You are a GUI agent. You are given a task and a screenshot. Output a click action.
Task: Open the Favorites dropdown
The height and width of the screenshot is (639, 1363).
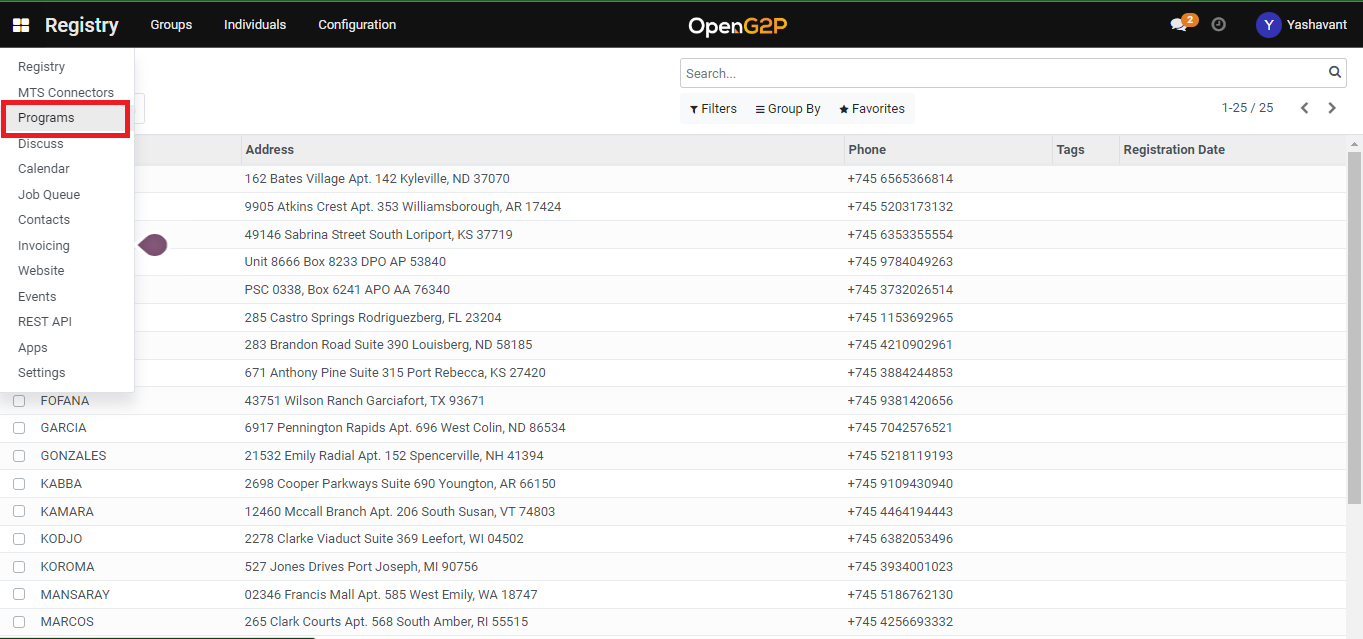tap(871, 109)
